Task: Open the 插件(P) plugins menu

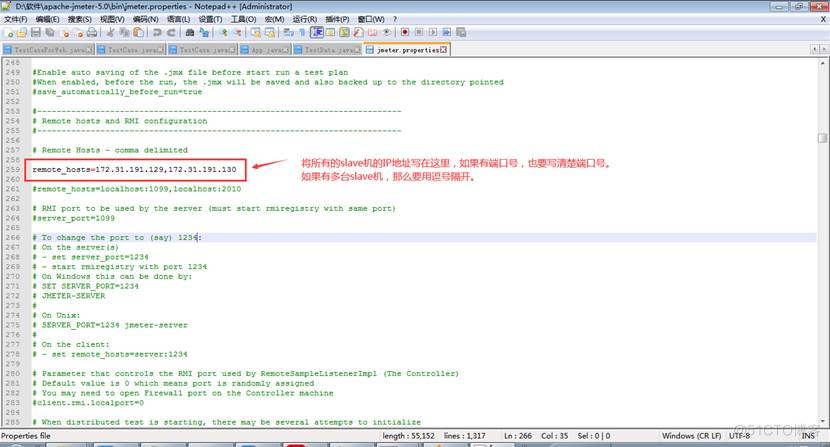Action: pos(339,19)
